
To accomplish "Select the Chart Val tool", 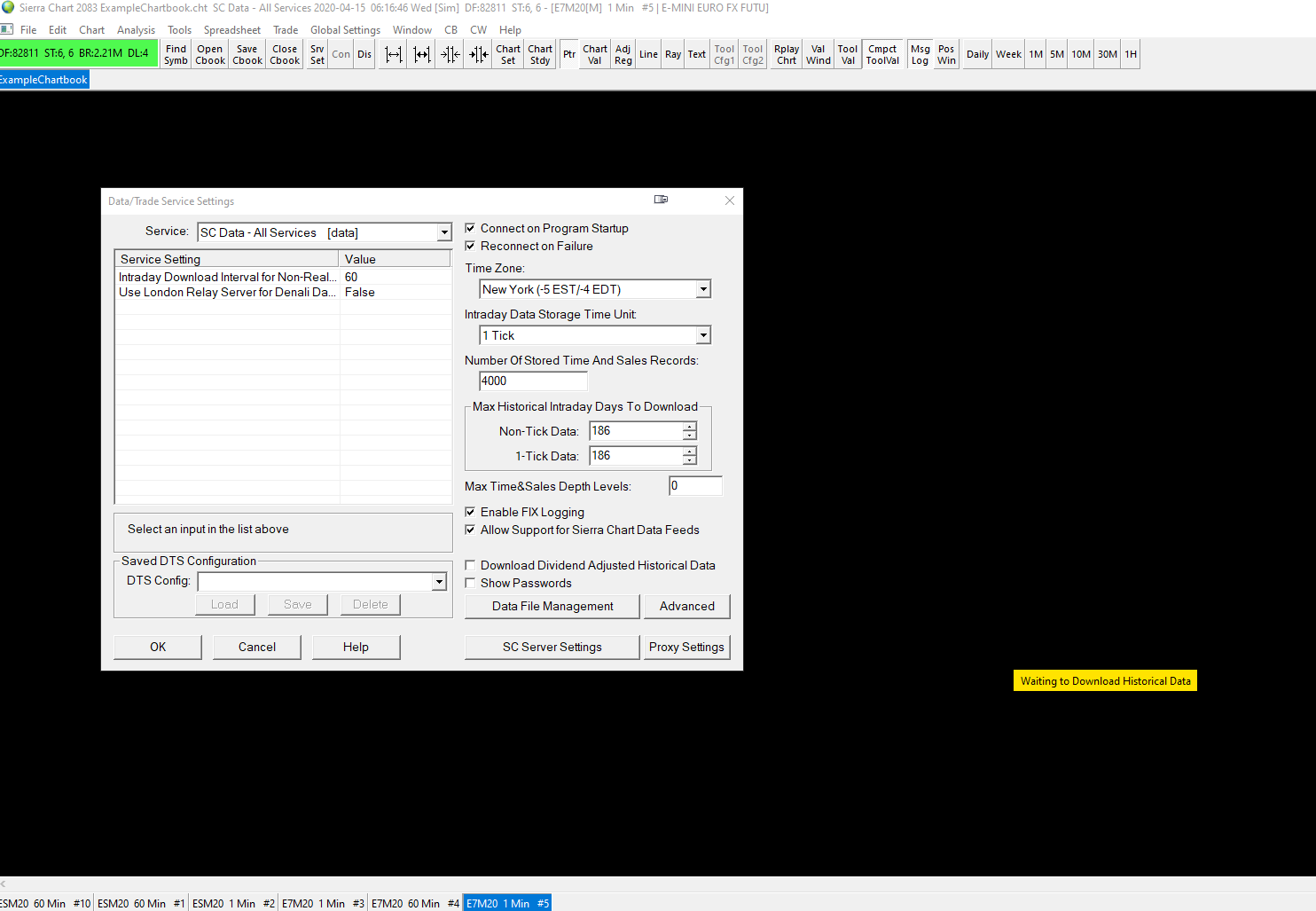I will coord(595,55).
